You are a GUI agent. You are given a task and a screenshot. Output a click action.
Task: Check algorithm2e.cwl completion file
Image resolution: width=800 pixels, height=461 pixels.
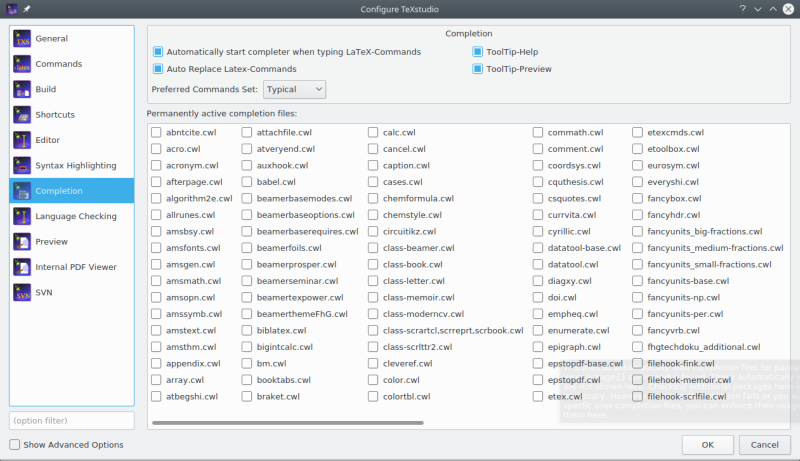point(156,198)
